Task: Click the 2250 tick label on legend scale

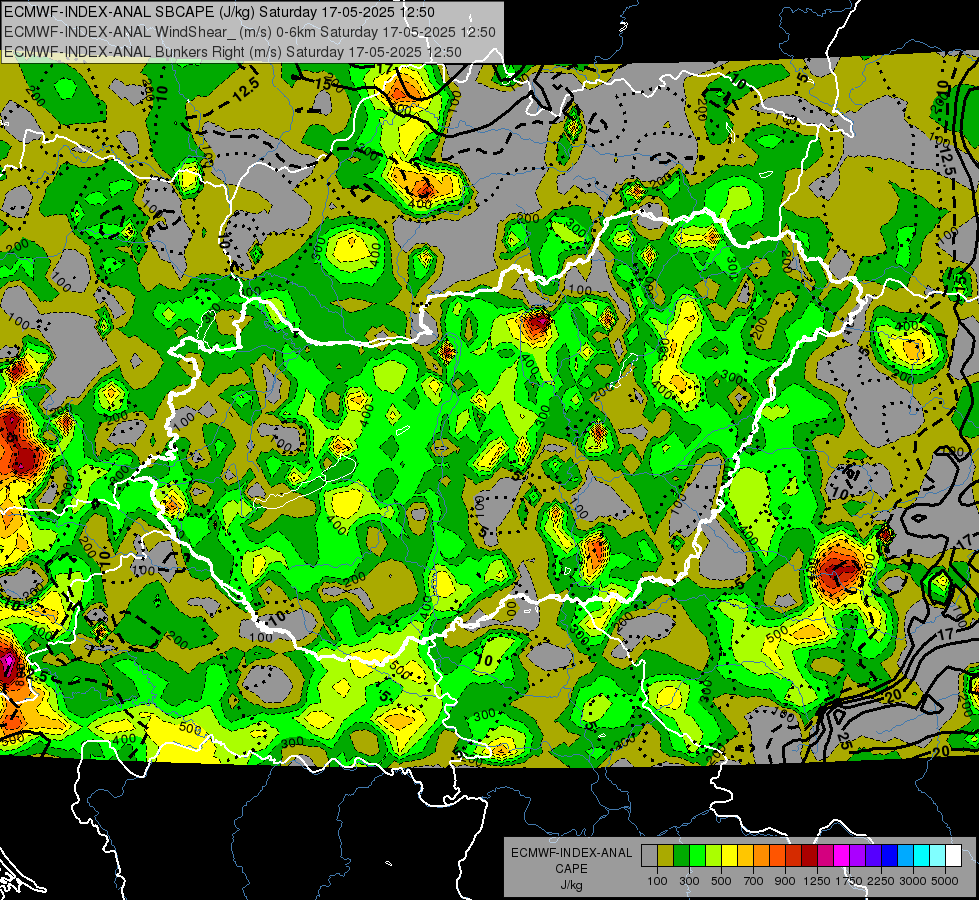Action: coord(882,881)
